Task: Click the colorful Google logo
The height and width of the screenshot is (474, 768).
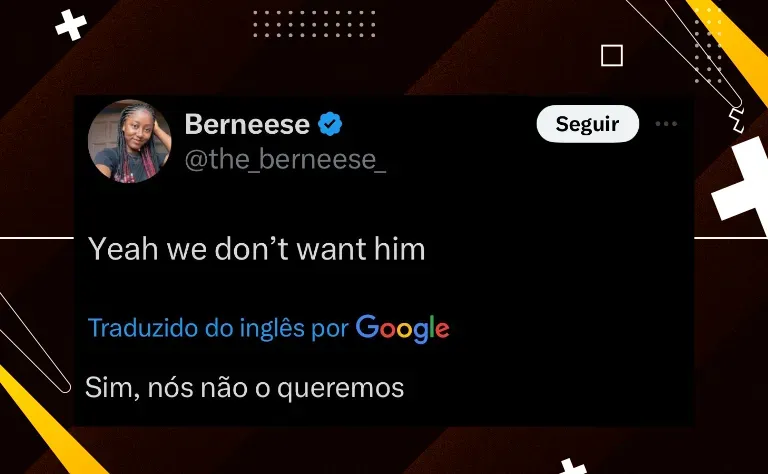Action: point(402,329)
